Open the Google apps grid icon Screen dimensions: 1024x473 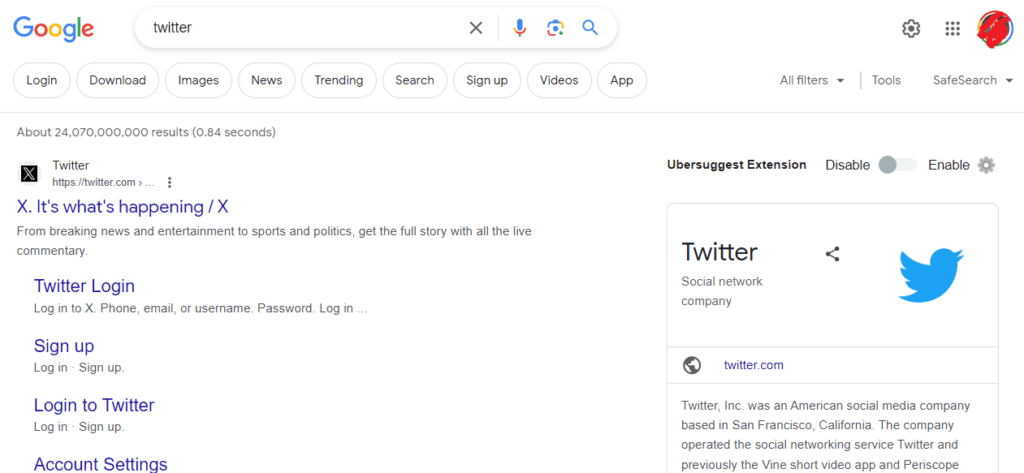point(953,28)
